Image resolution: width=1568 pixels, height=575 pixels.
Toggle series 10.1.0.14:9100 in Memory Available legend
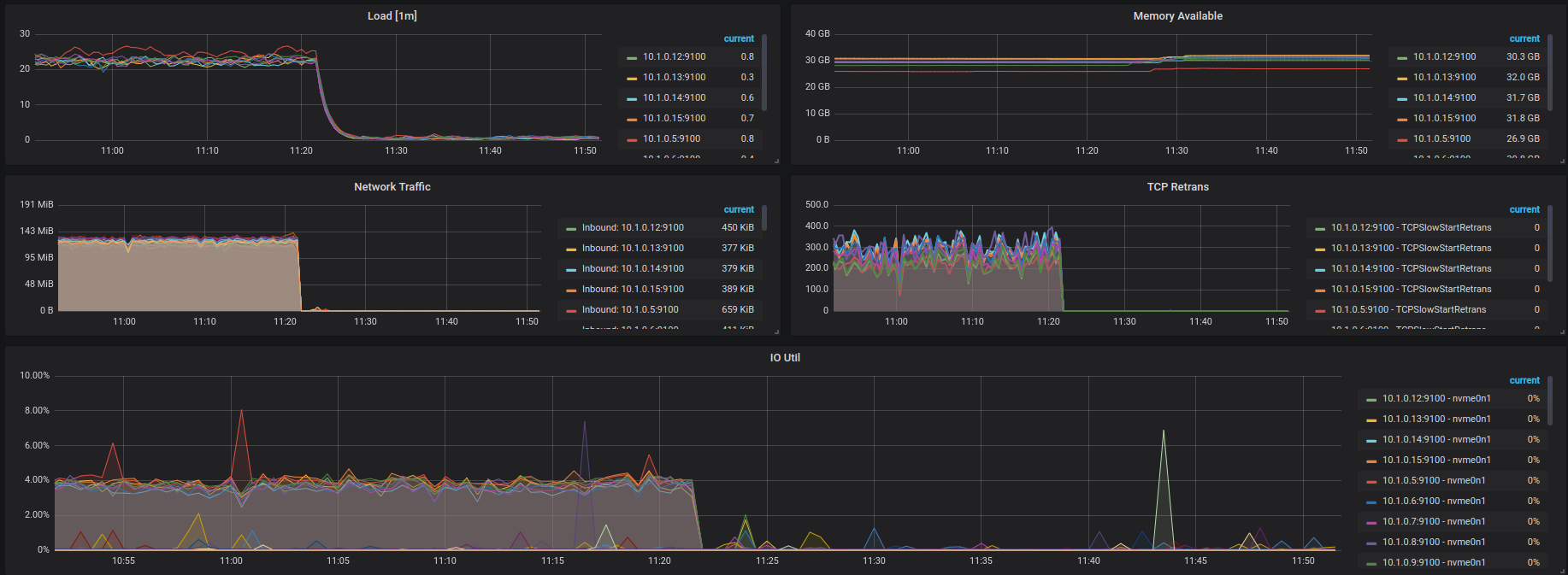tap(1444, 97)
